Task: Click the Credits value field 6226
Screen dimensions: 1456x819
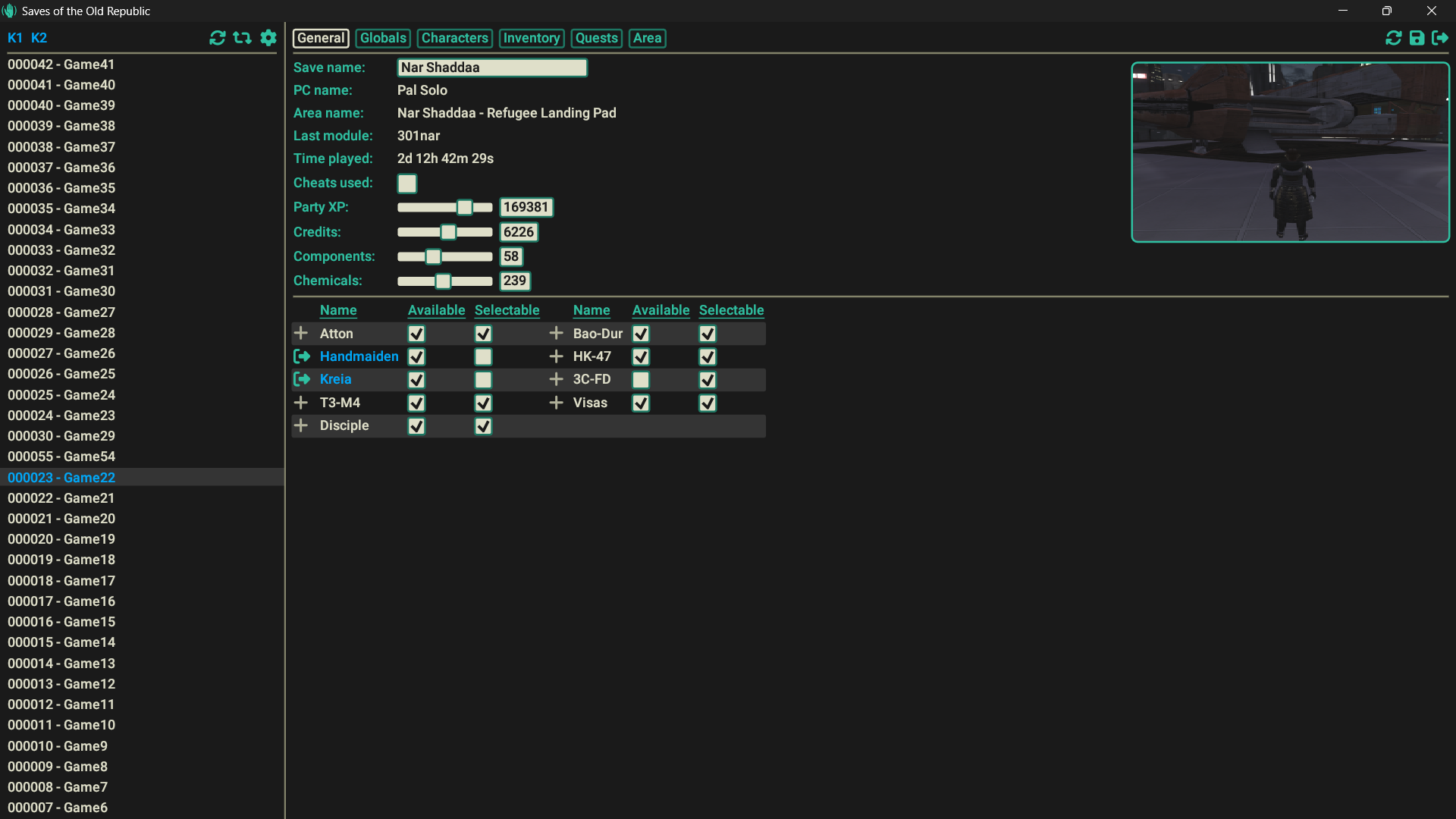Action: pos(519,232)
